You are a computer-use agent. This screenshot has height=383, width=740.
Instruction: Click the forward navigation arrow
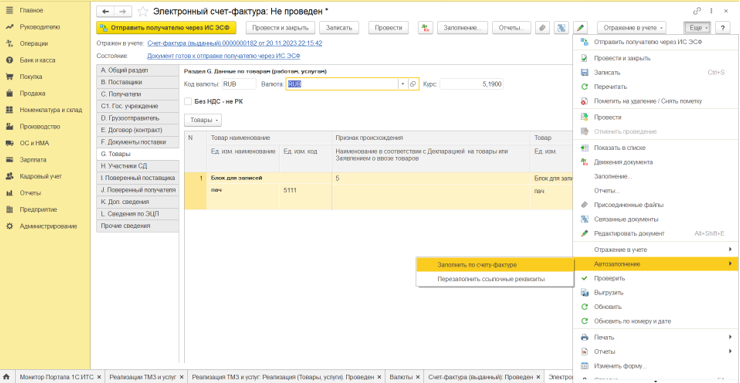click(x=123, y=10)
